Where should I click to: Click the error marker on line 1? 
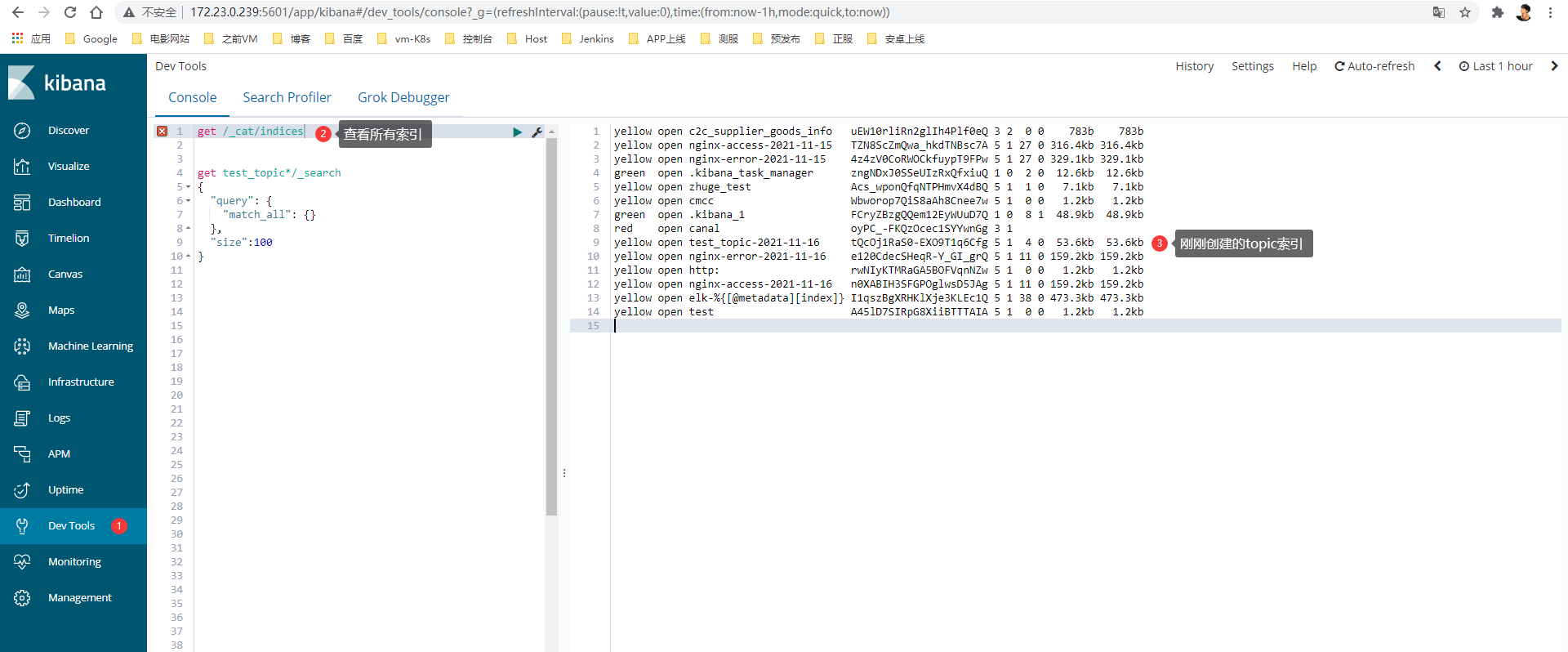[x=162, y=131]
